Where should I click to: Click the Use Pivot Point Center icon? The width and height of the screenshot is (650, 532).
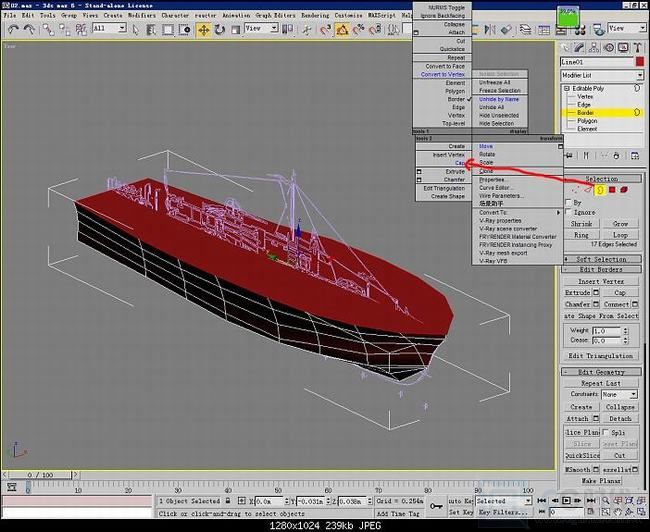[287, 29]
